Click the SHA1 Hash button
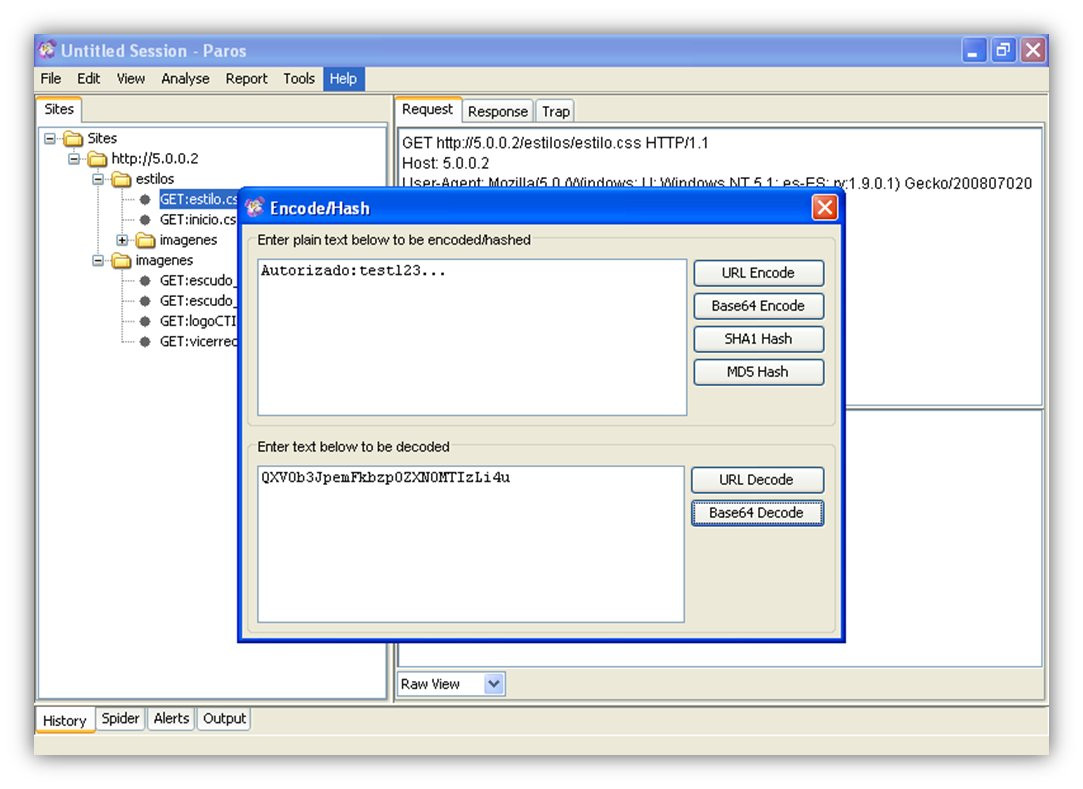The height and width of the screenshot is (789, 1083). pyautogui.click(x=758, y=339)
